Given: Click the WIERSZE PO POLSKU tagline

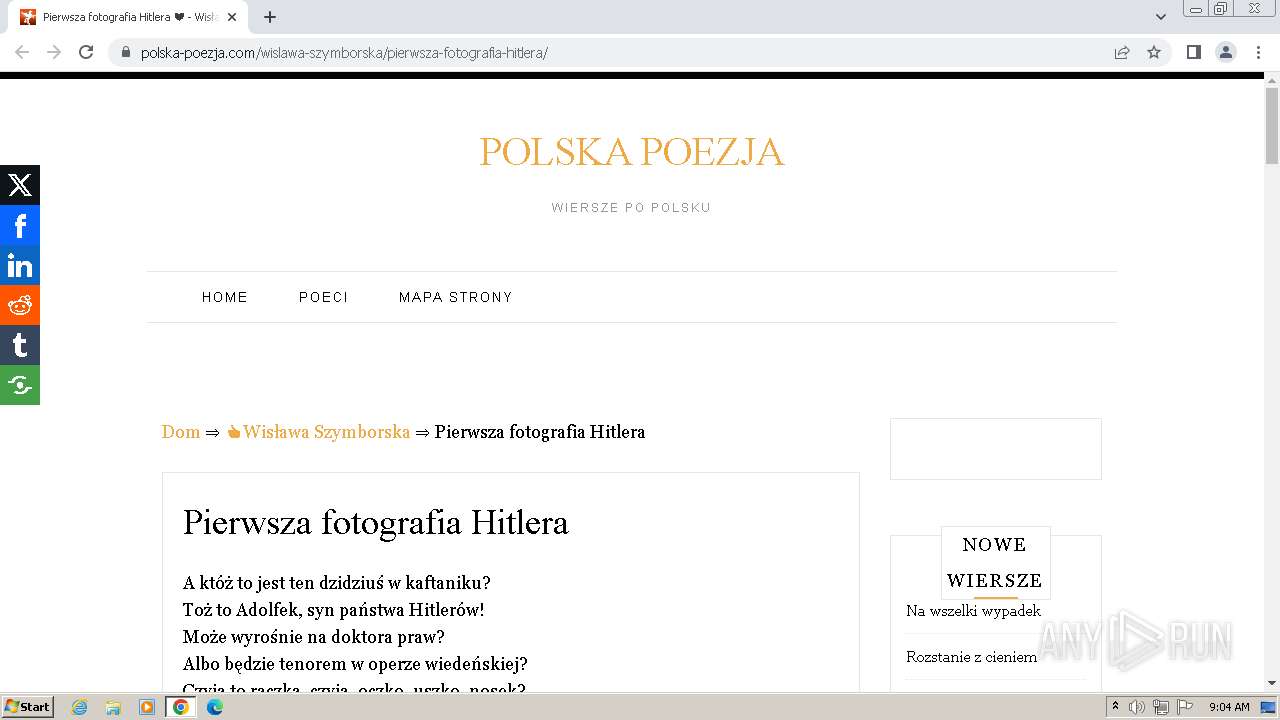Looking at the screenshot, I should 631,208.
